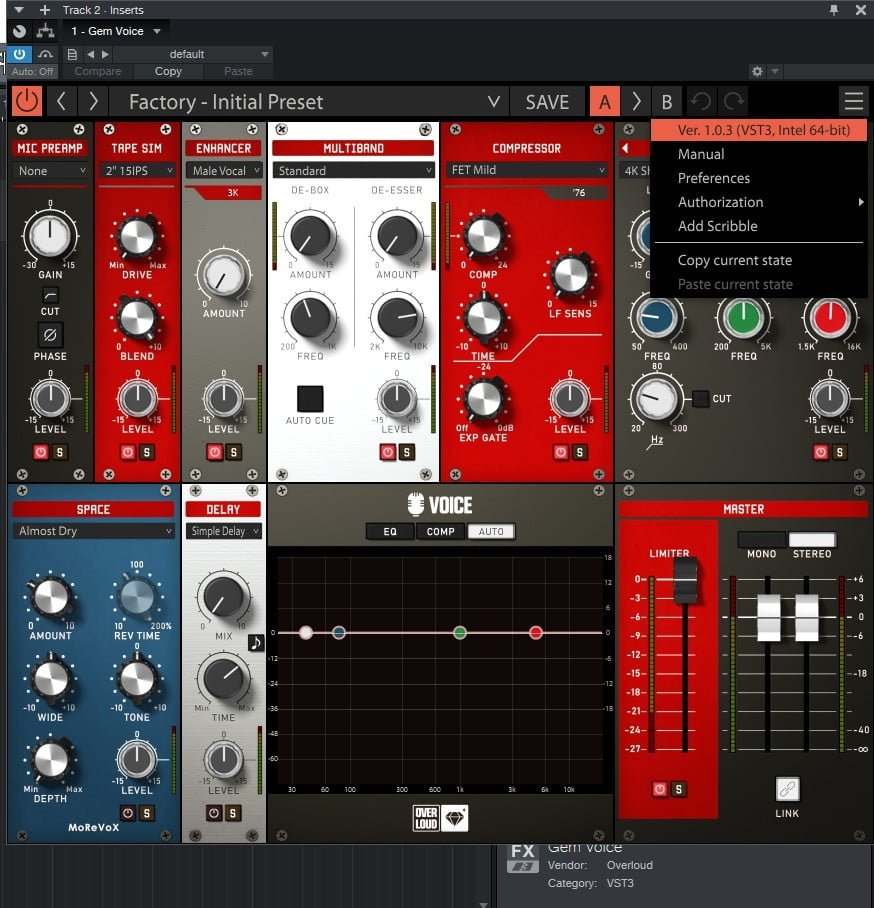The height and width of the screenshot is (908, 874).
Task: Go to the next preset with right chevron
Action: click(93, 102)
